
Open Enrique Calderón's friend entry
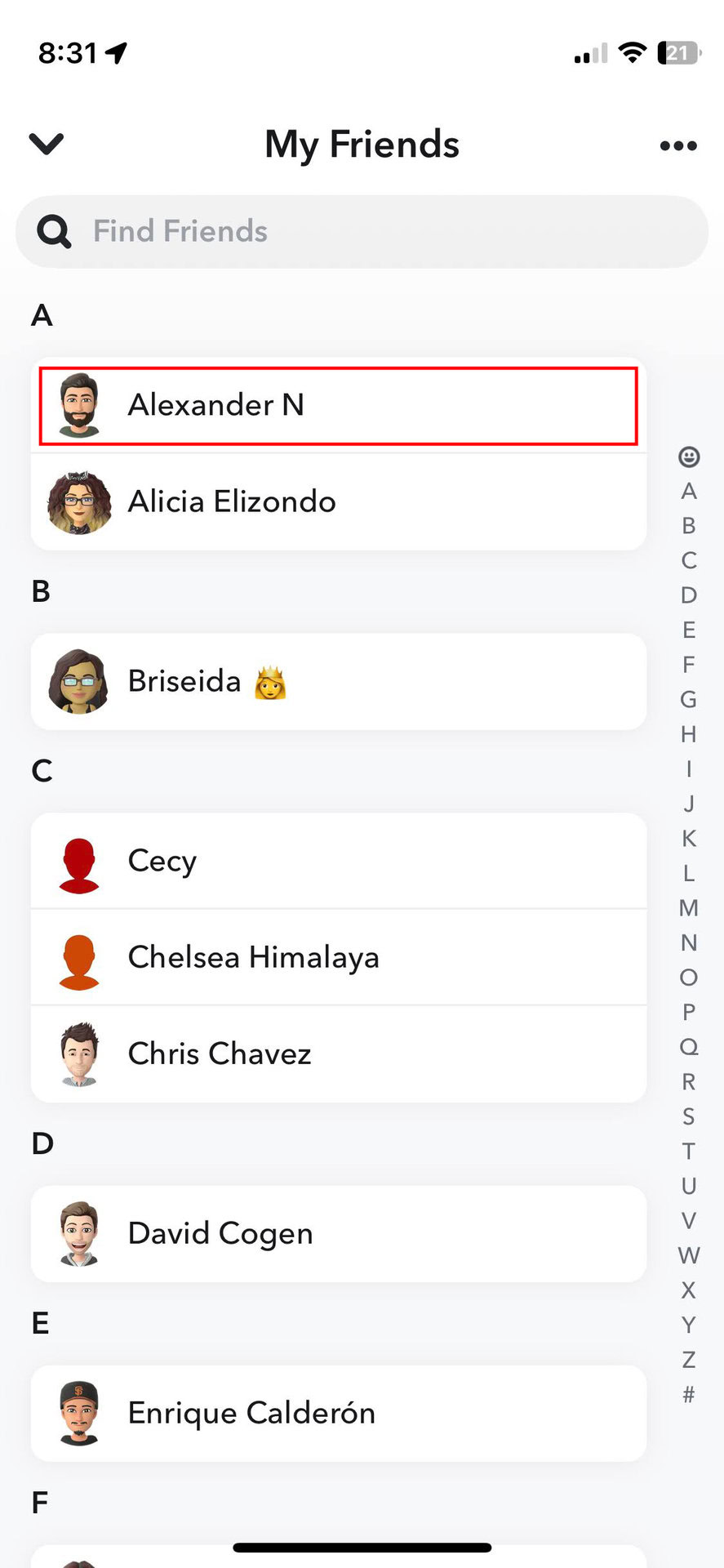coord(338,1413)
